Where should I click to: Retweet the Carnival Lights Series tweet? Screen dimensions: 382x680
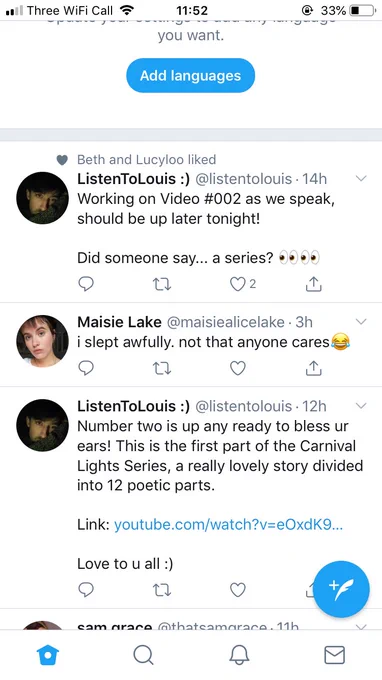pyautogui.click(x=162, y=590)
